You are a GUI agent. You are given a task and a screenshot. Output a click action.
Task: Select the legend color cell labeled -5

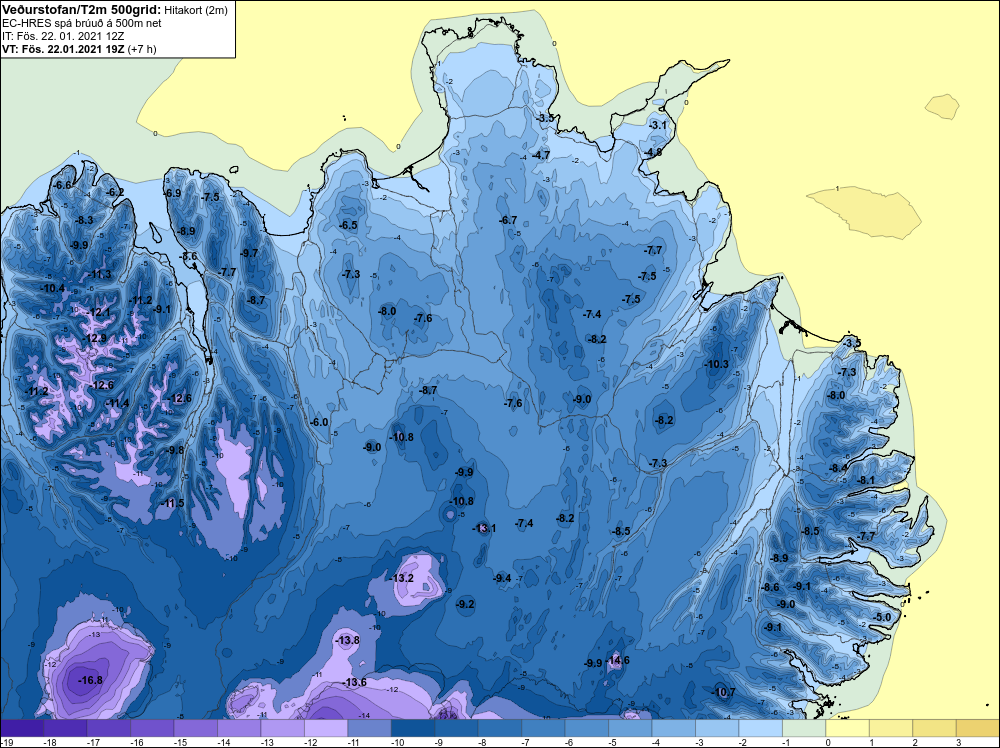[x=630, y=728]
